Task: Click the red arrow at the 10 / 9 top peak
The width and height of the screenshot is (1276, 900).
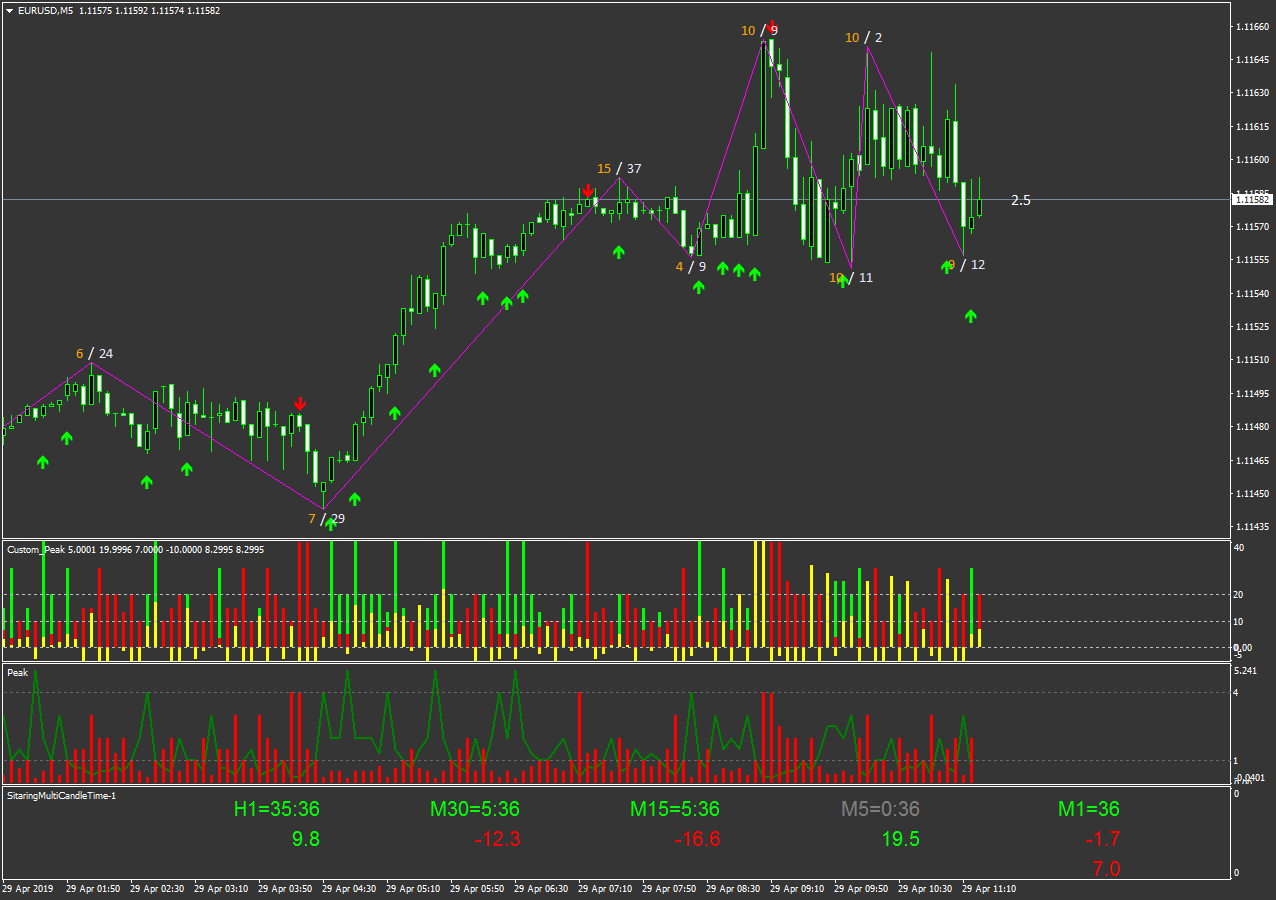Action: (x=772, y=25)
